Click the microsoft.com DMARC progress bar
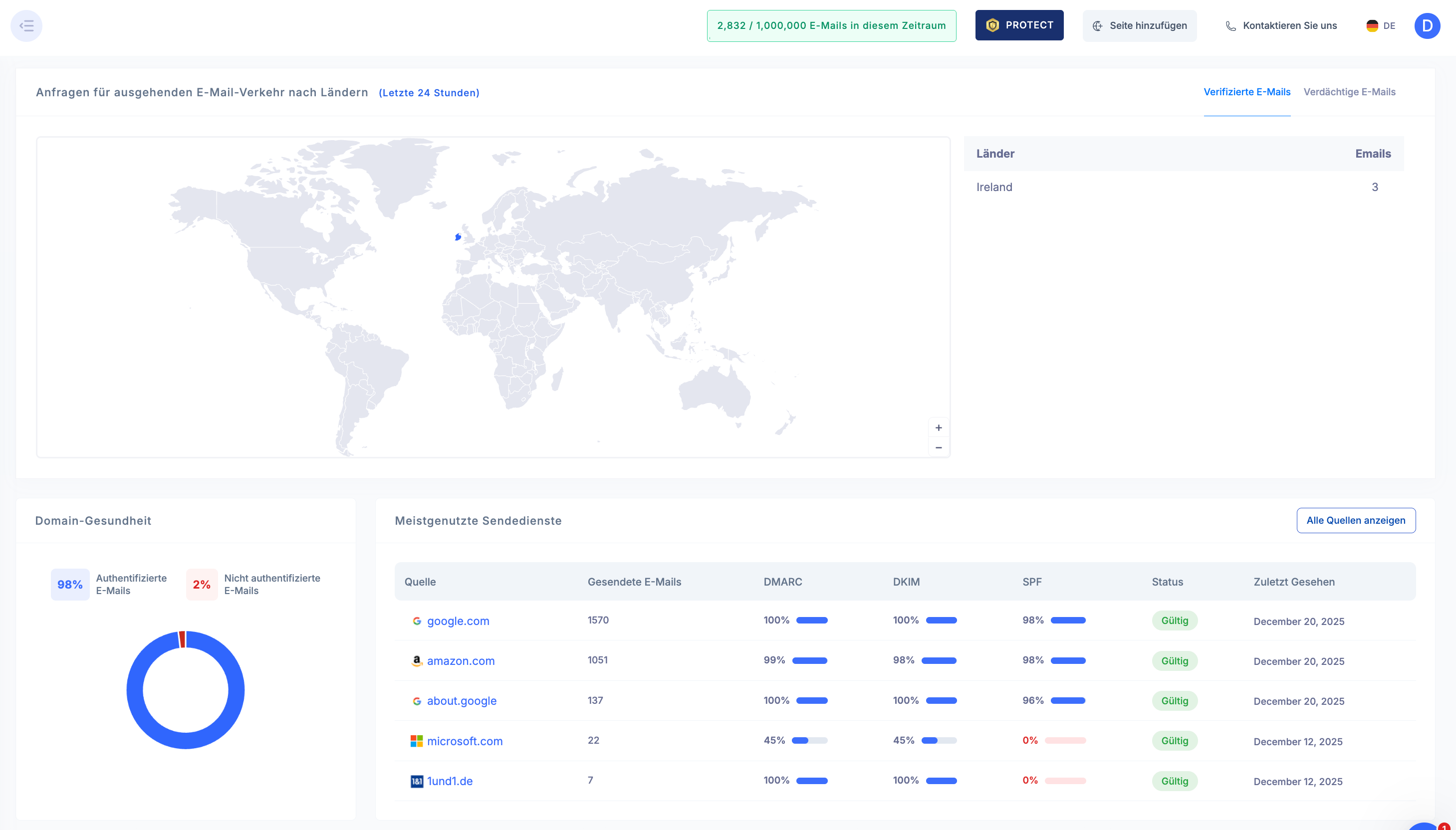 pyautogui.click(x=809, y=741)
